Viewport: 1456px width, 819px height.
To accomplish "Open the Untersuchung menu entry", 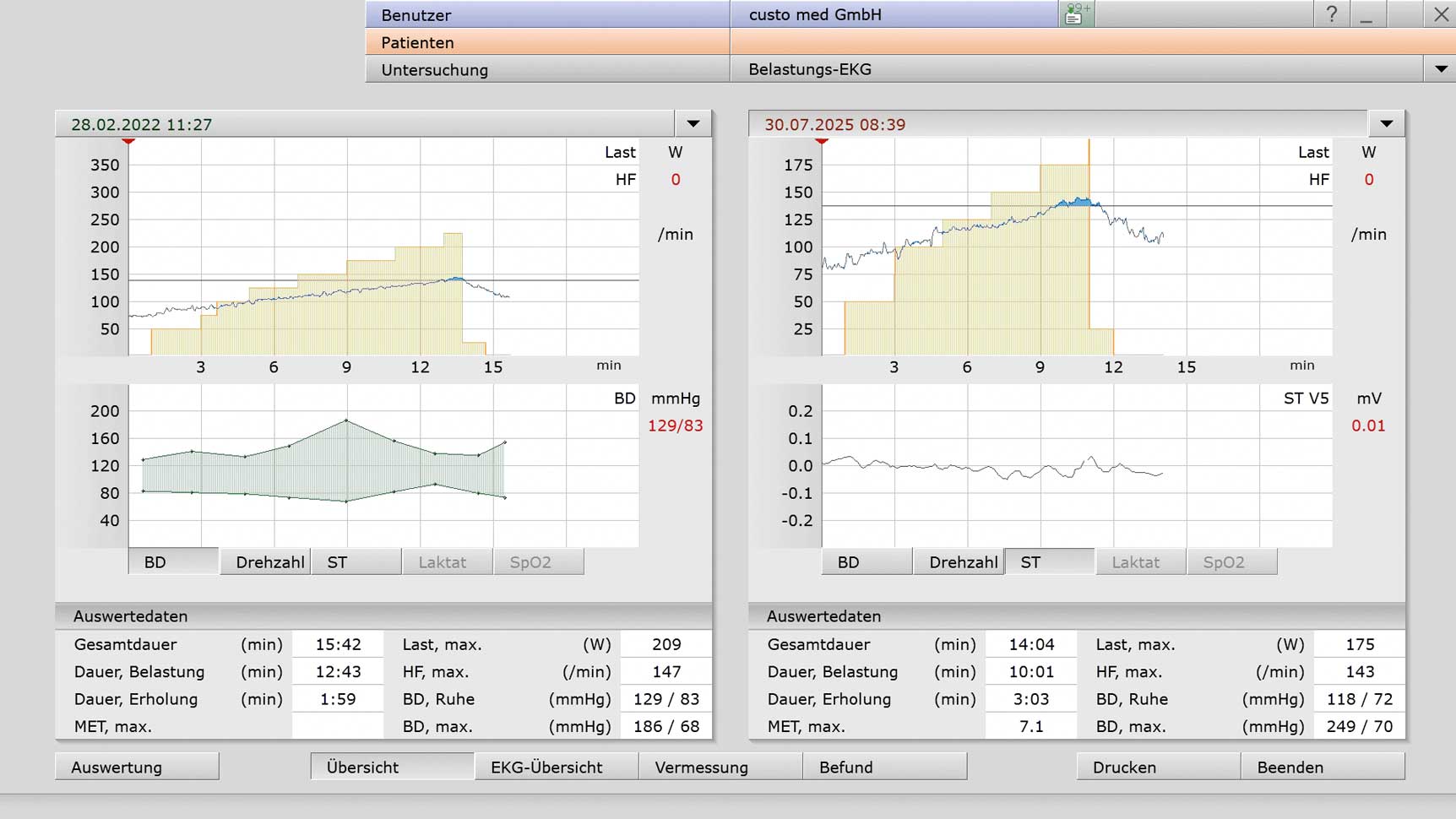I will [x=547, y=69].
